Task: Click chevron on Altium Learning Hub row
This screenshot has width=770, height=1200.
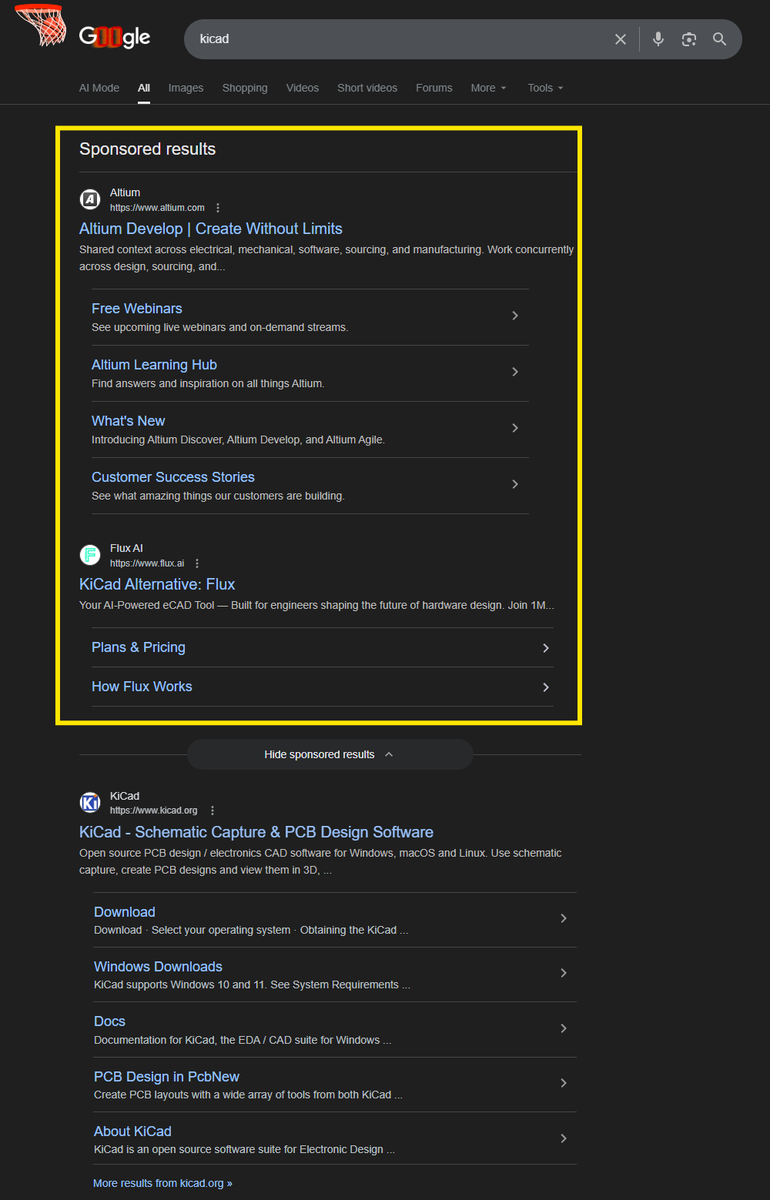Action: pyautogui.click(x=515, y=372)
